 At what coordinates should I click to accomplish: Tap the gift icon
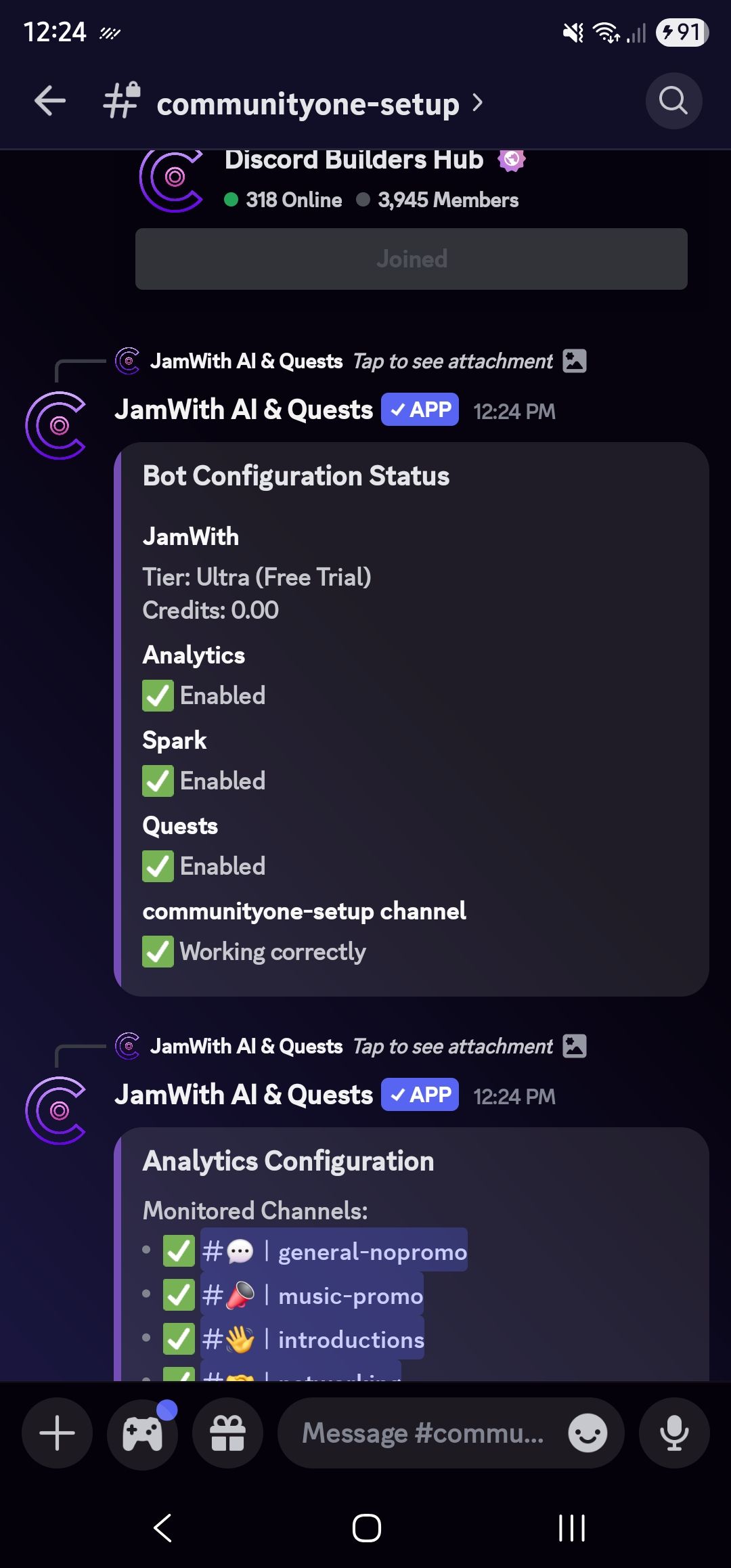click(227, 1433)
